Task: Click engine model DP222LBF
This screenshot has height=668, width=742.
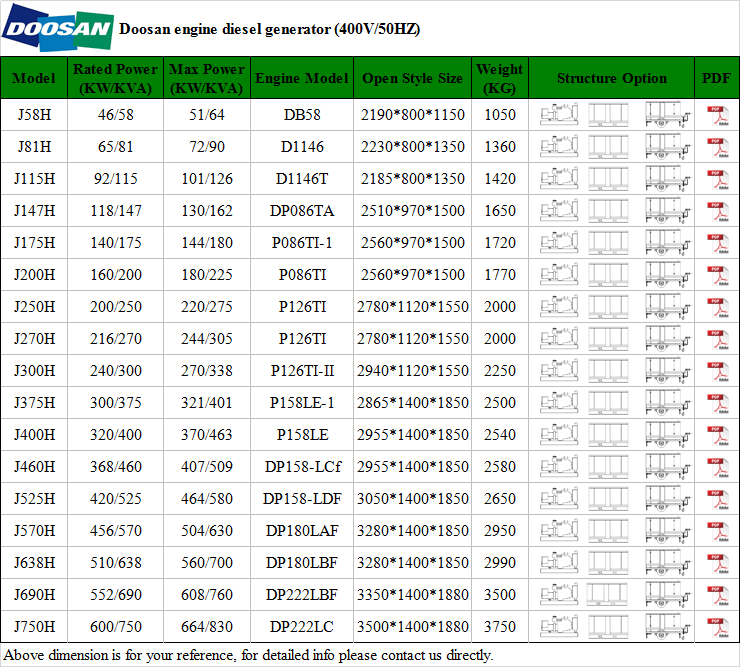Action: point(302,595)
